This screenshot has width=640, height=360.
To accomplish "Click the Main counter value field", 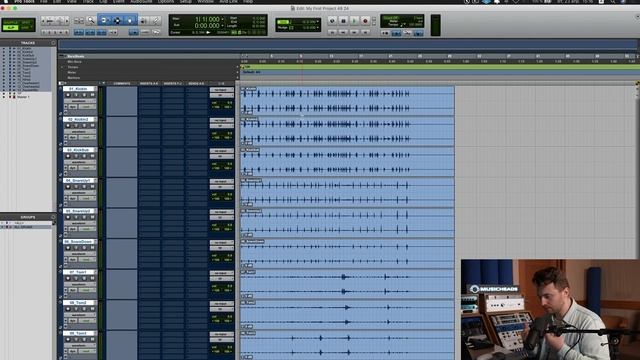I will click(x=207, y=19).
